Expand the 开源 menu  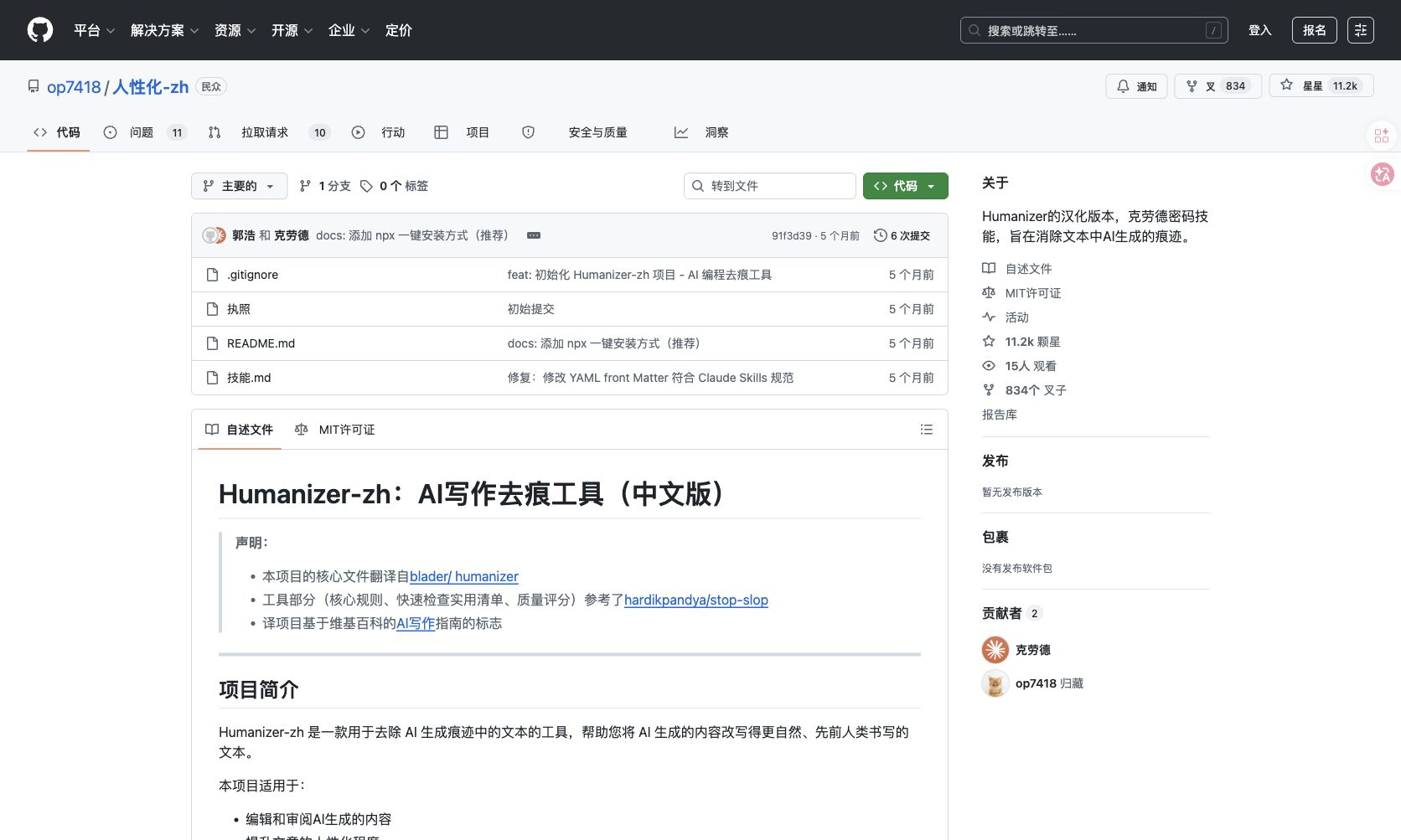click(292, 30)
